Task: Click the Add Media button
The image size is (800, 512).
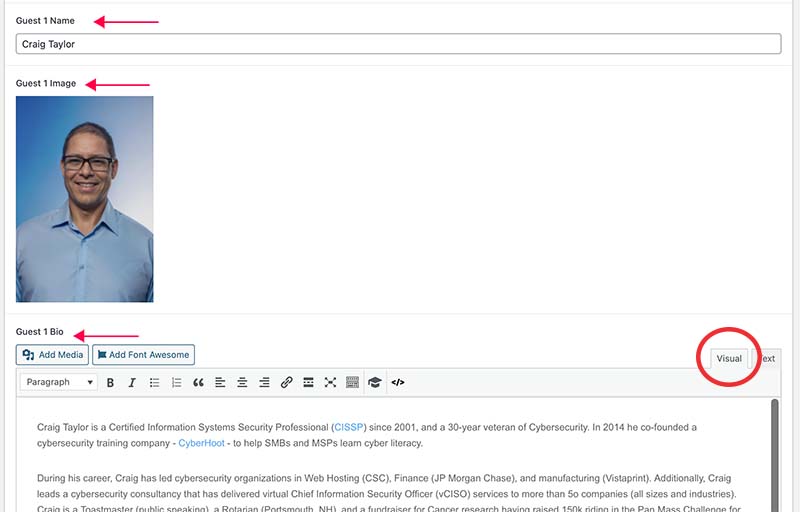Action: coord(52,355)
